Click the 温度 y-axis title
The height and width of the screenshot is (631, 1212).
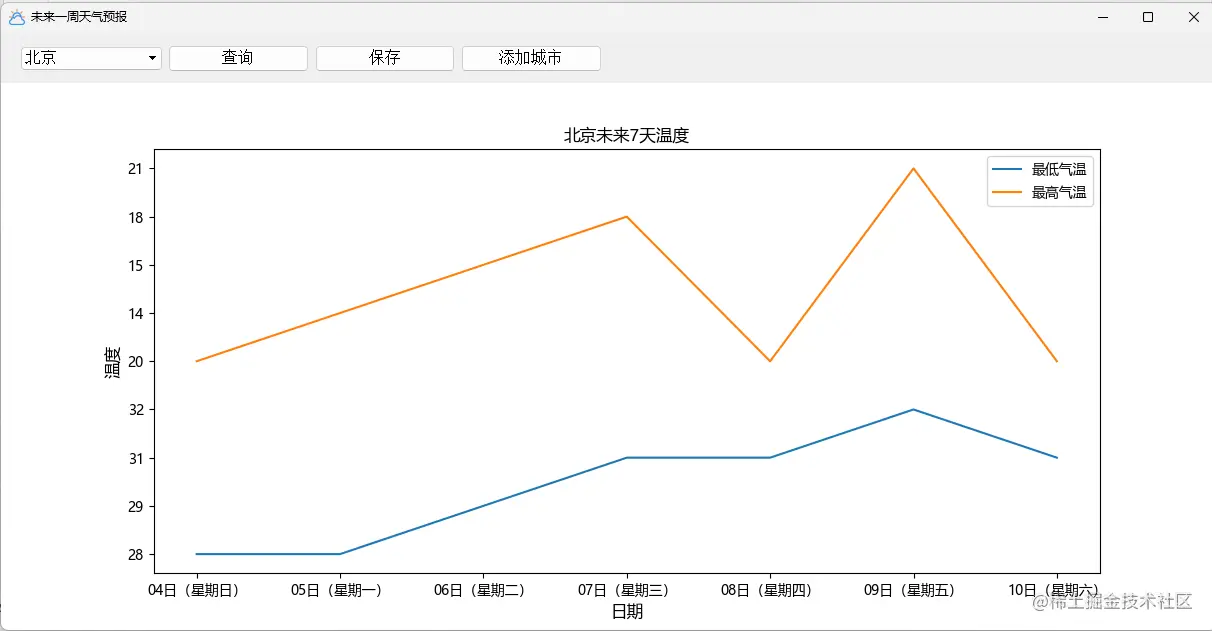pyautogui.click(x=113, y=362)
